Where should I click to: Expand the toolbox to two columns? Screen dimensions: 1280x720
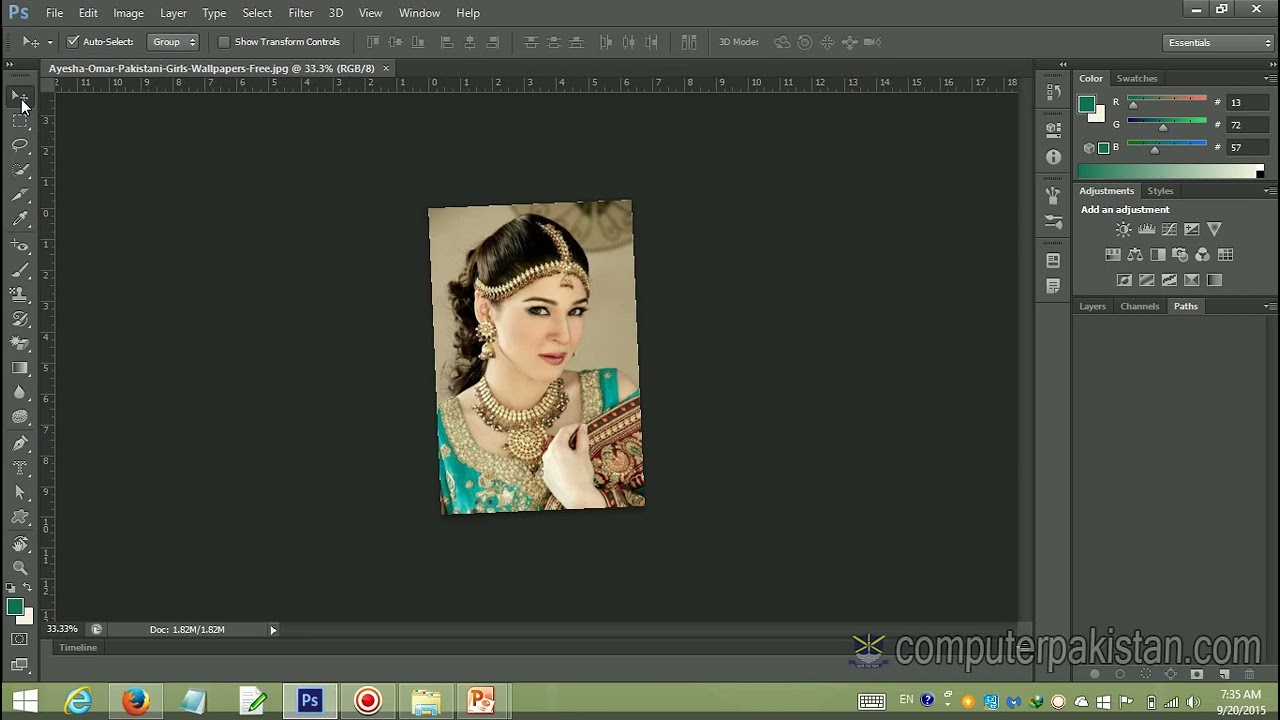tap(10, 65)
